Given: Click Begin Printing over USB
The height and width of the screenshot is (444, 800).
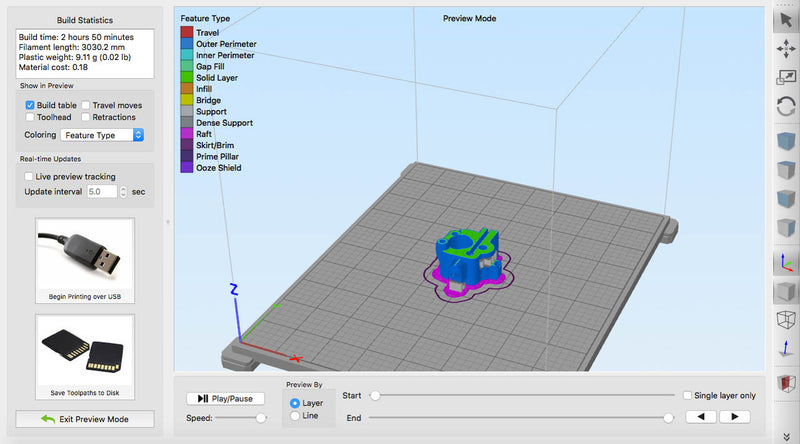Looking at the screenshot, I should (85, 262).
